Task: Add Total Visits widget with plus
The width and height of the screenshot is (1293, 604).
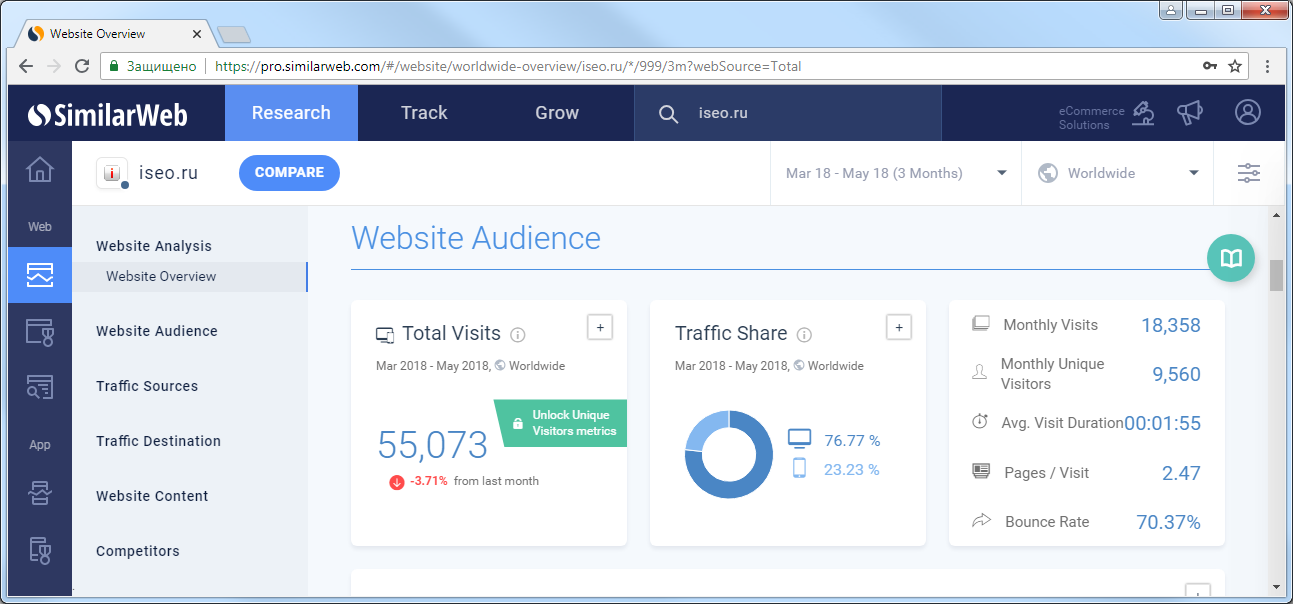Action: pyautogui.click(x=599, y=327)
